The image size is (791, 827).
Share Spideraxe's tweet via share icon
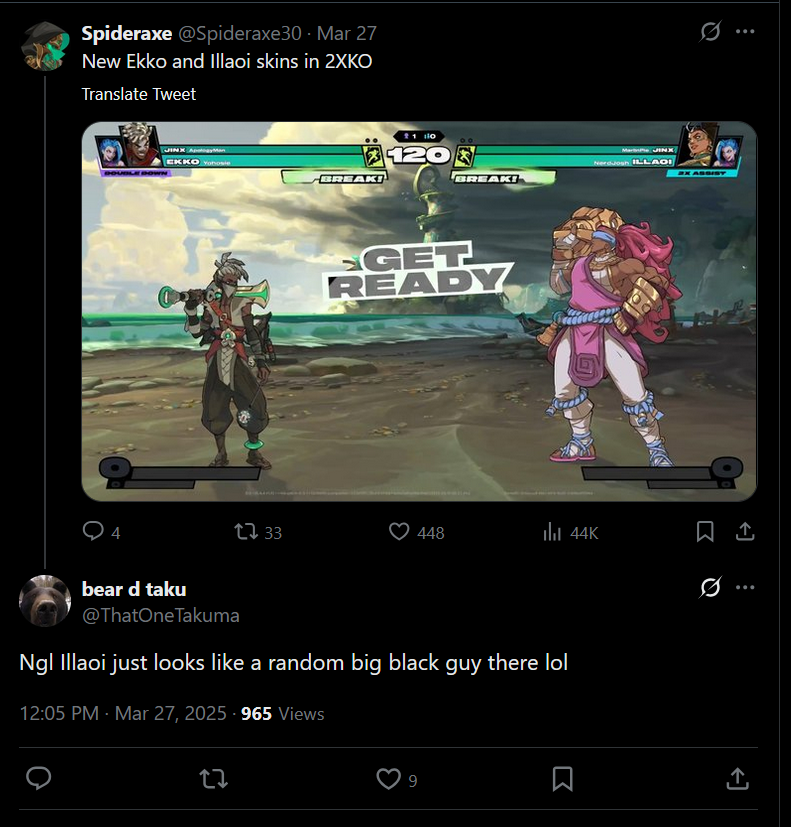point(745,532)
